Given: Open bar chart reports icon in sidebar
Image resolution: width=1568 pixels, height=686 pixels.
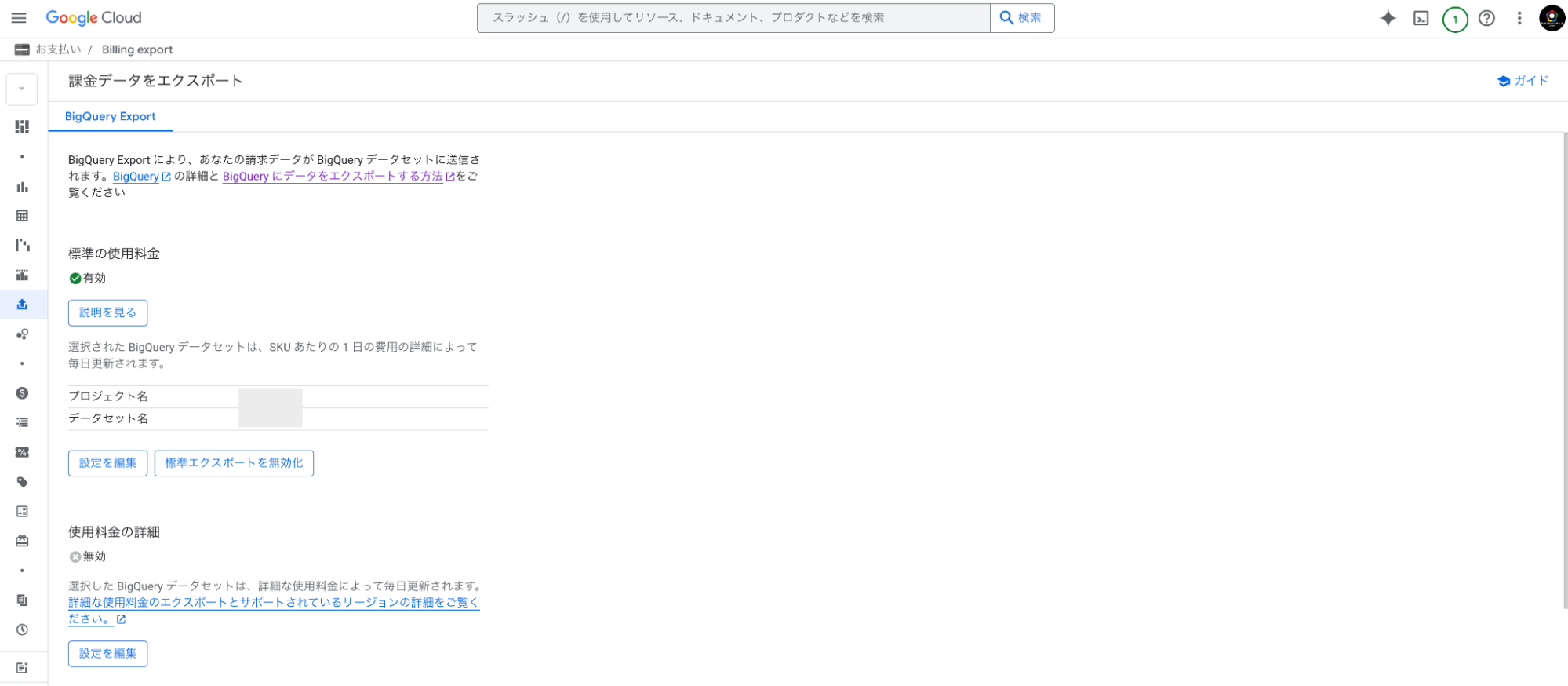Looking at the screenshot, I should pyautogui.click(x=22, y=187).
